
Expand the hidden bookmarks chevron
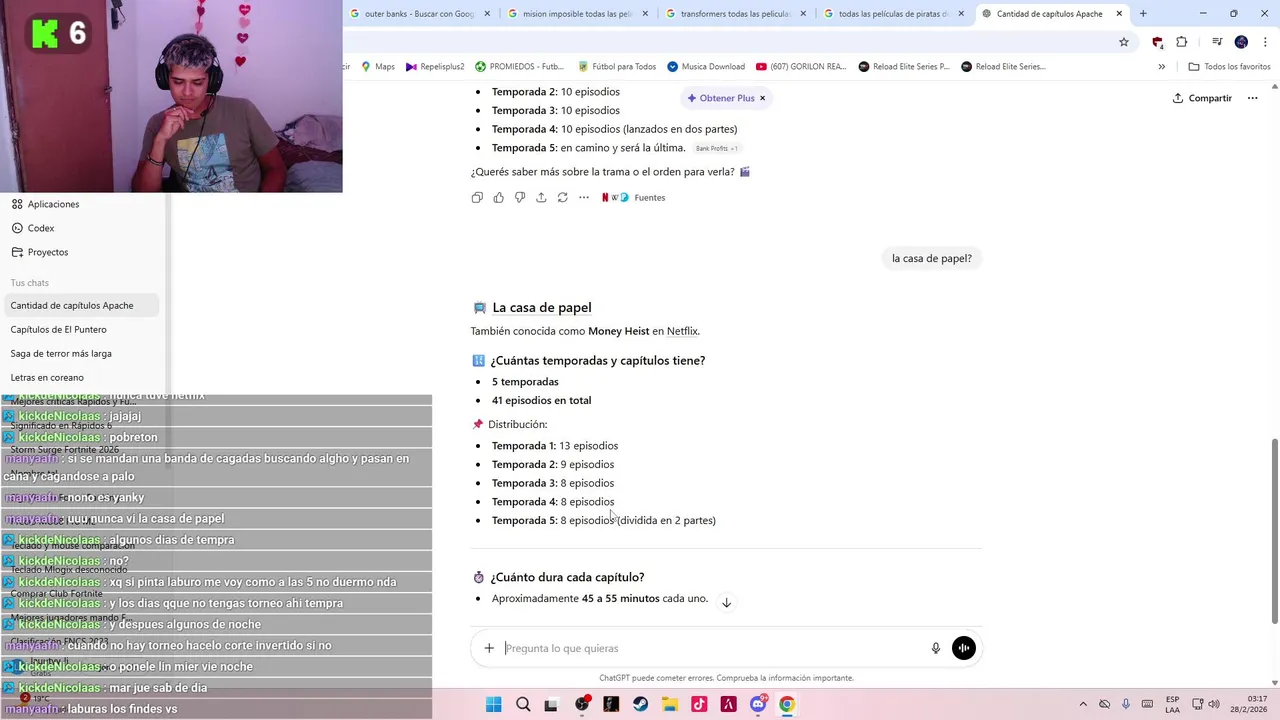click(x=1161, y=67)
